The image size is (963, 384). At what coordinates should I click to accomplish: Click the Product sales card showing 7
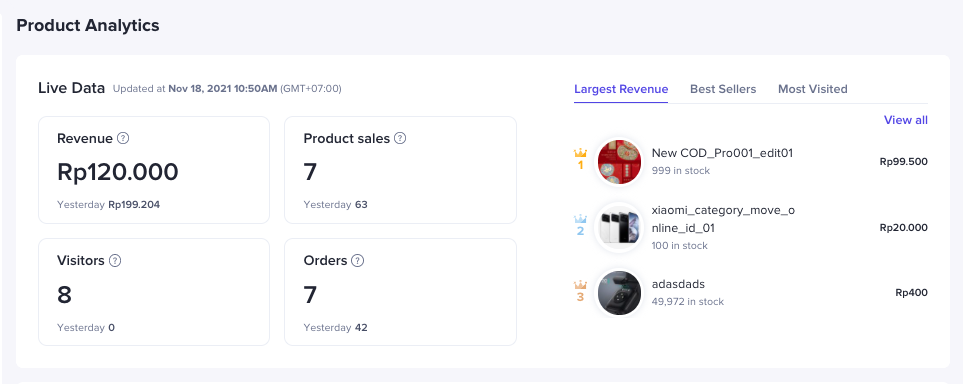[x=400, y=170]
